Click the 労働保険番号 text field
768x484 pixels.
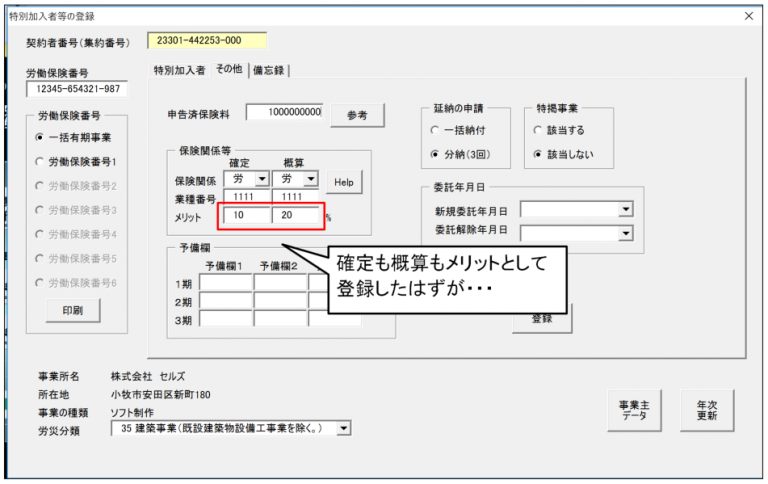click(x=77, y=89)
